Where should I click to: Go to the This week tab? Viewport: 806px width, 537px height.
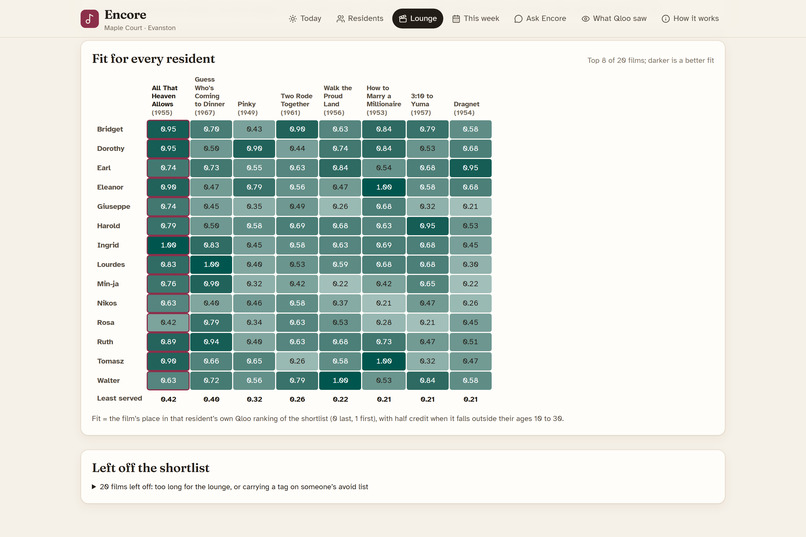pyautogui.click(x=475, y=18)
